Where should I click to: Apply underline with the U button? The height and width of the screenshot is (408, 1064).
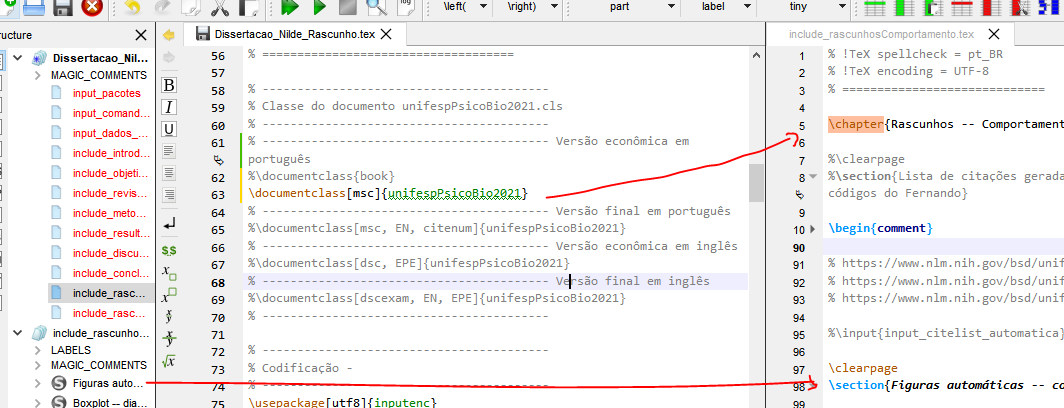click(169, 129)
